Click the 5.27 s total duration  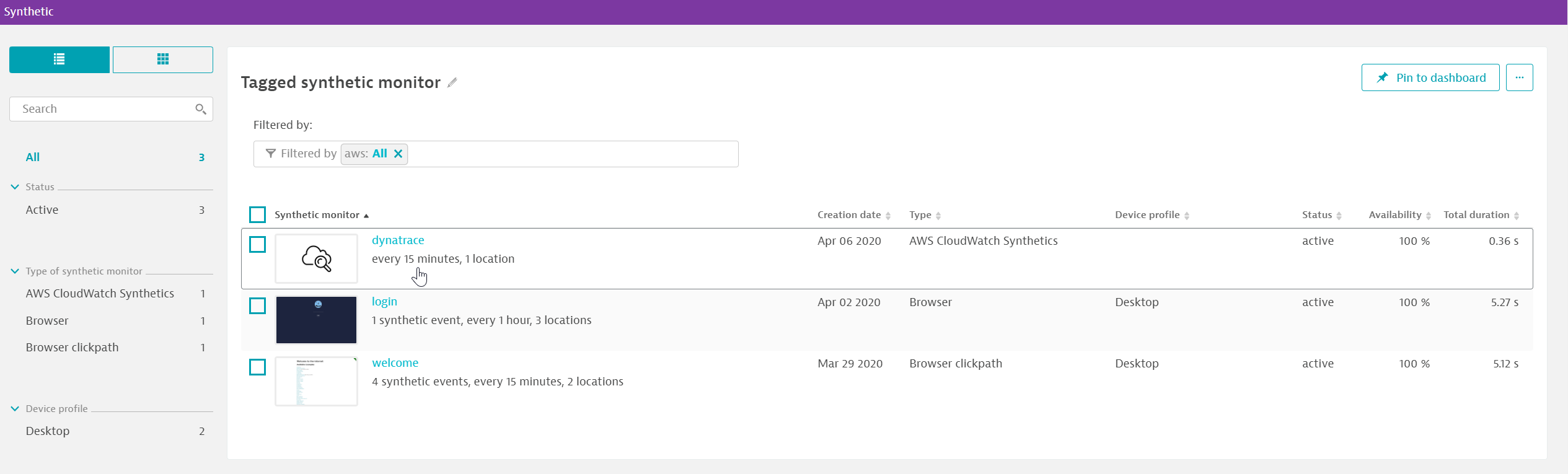pyautogui.click(x=1505, y=302)
